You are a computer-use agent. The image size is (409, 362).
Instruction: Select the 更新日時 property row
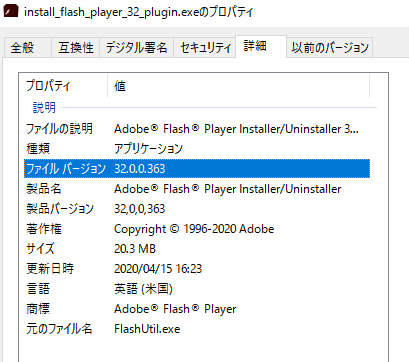197,269
